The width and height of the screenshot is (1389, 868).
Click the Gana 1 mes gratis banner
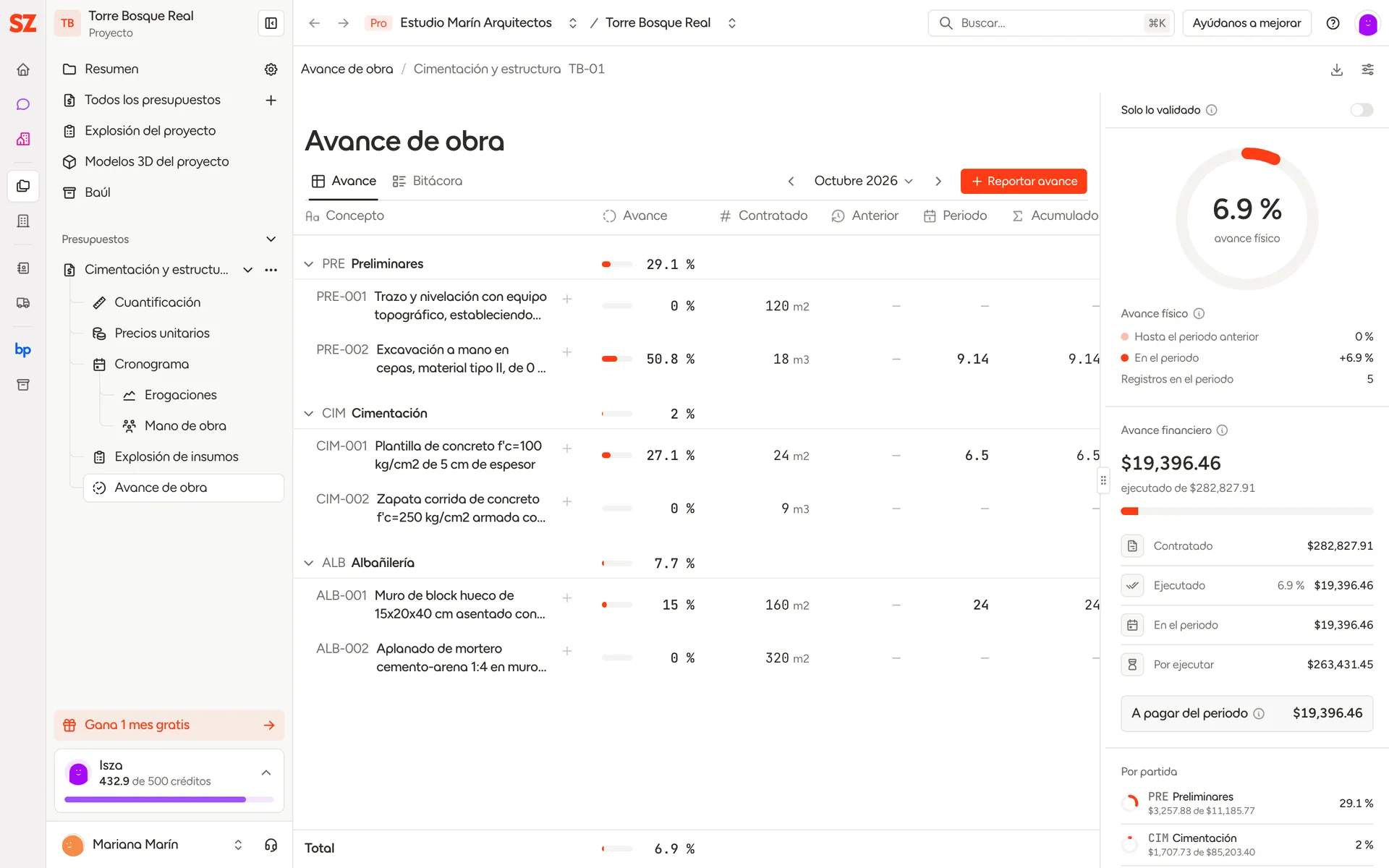(169, 725)
